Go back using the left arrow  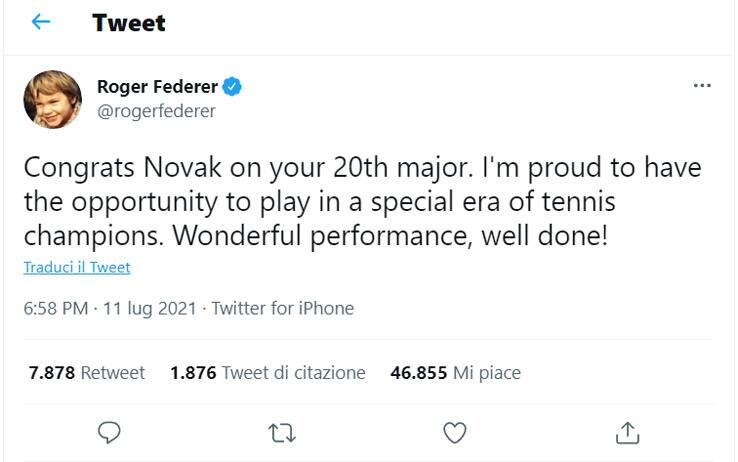[x=41, y=22]
